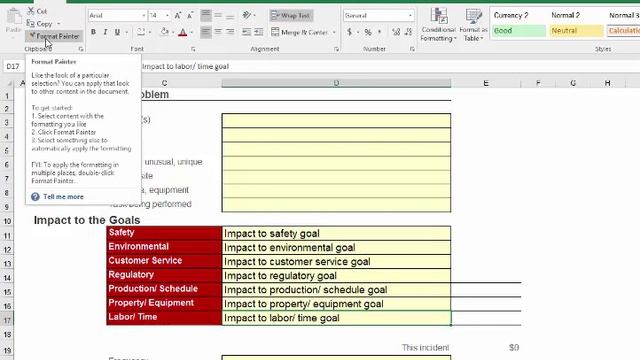The width and height of the screenshot is (640, 360).
Task: Apply percent style
Action: (x=368, y=32)
